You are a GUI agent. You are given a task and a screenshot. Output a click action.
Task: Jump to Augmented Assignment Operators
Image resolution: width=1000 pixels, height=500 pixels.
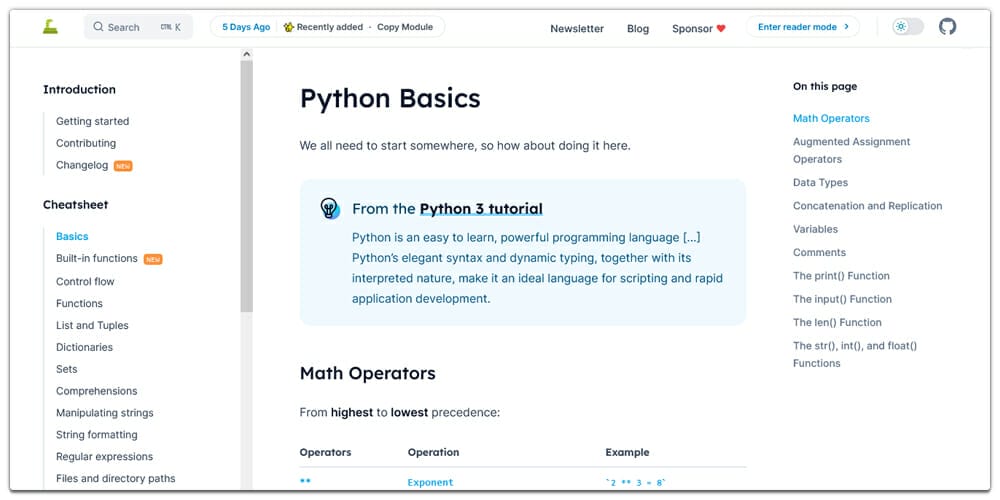pos(851,151)
